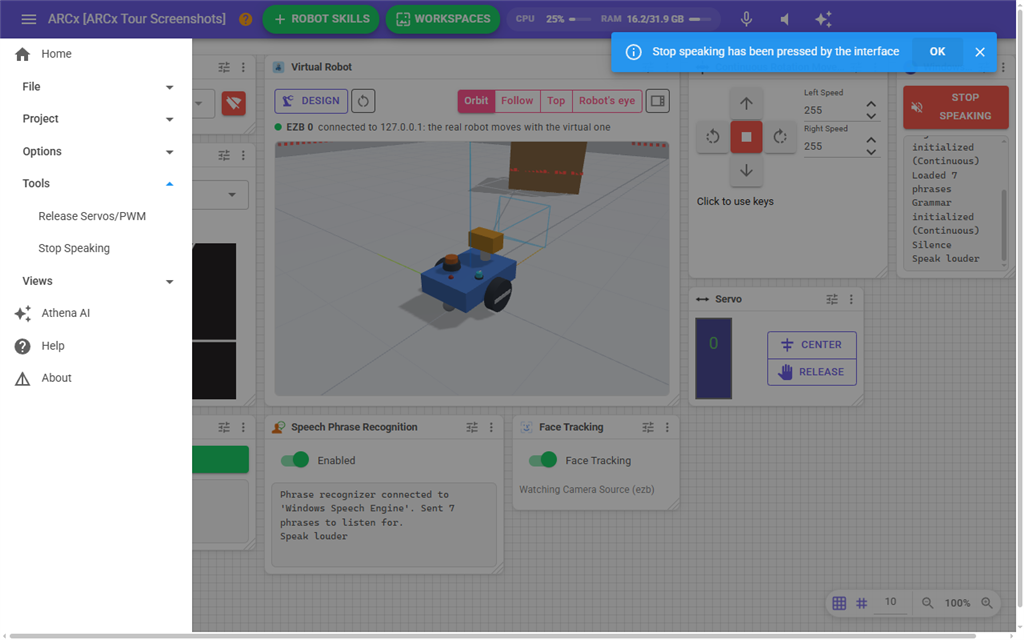Open Face Tracking more-options menu
This screenshot has width=1024, height=640.
[667, 427]
